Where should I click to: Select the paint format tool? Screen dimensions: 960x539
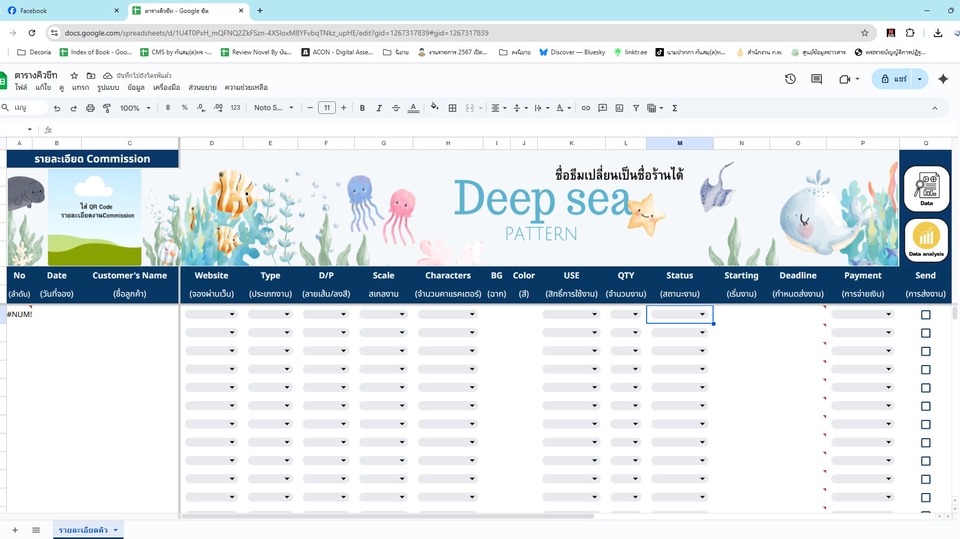coord(108,108)
